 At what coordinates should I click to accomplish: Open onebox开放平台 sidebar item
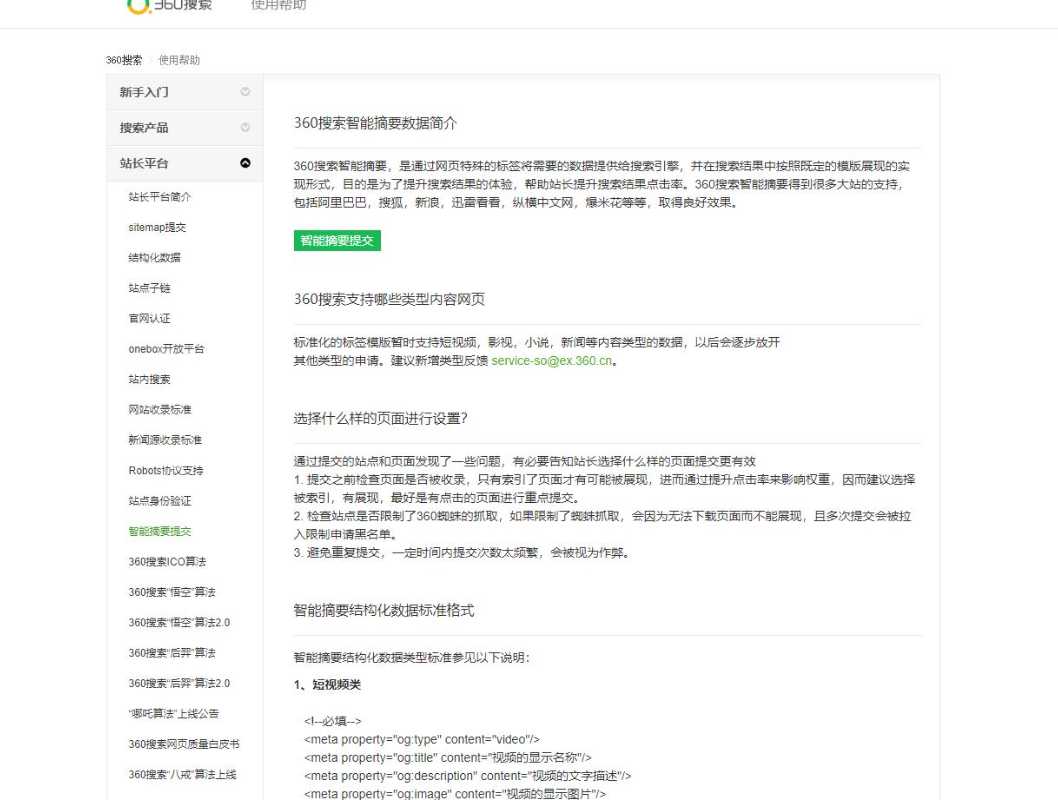[x=166, y=349]
